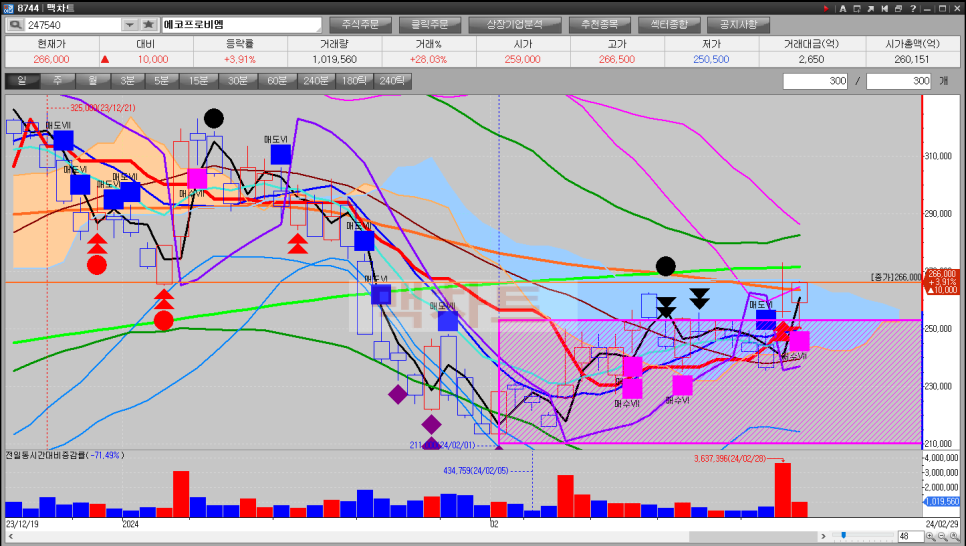The width and height of the screenshot is (966, 546).
Task: Click the chart reset zoom magnifier icon
Action: 955,537
